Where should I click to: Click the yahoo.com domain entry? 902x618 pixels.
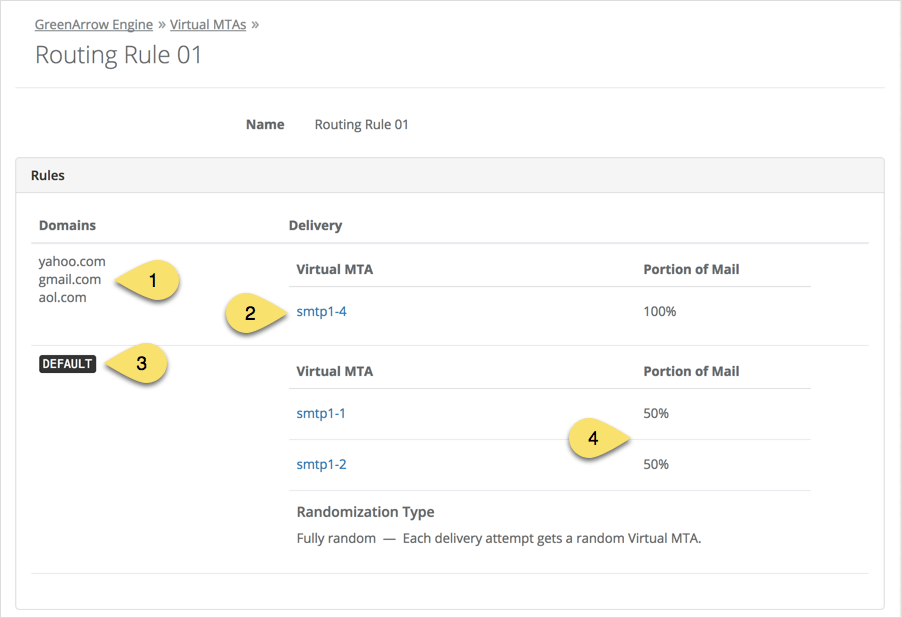71,261
